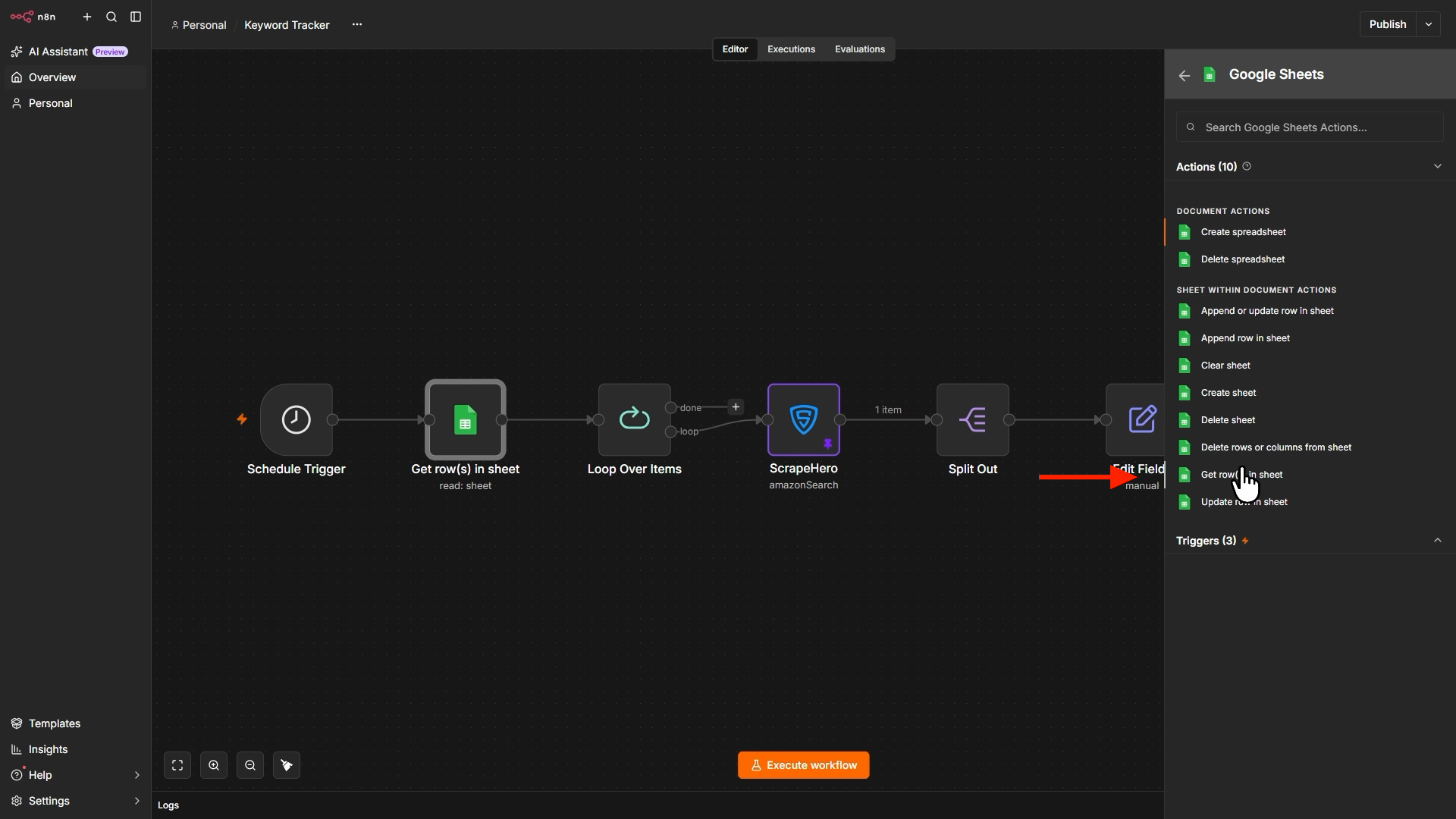Expand the Triggers (3) section

[1437, 541]
